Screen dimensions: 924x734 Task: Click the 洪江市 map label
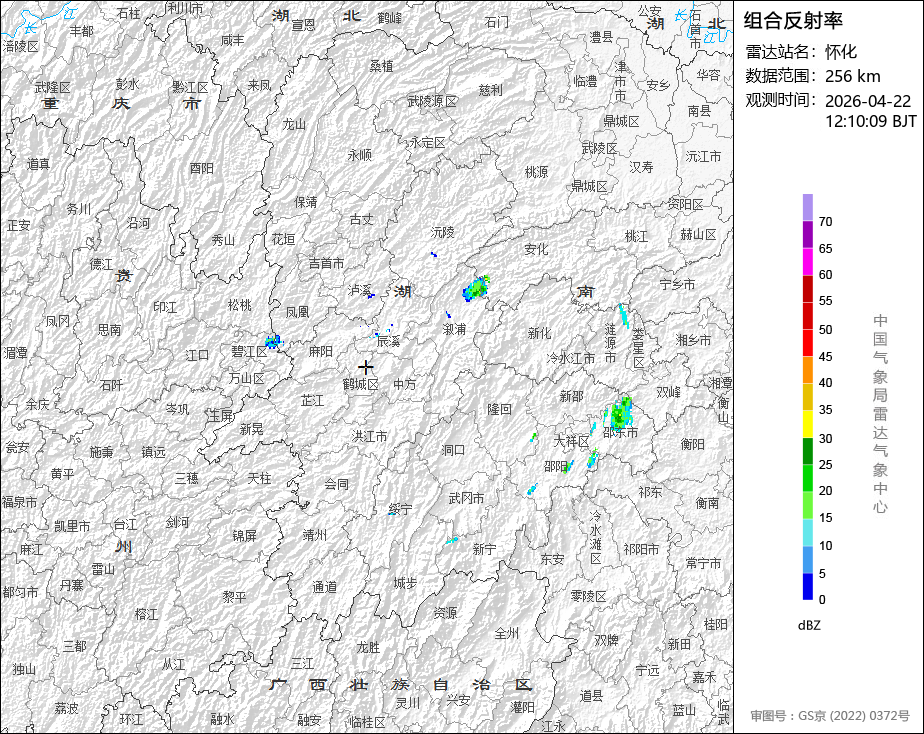[x=369, y=436]
